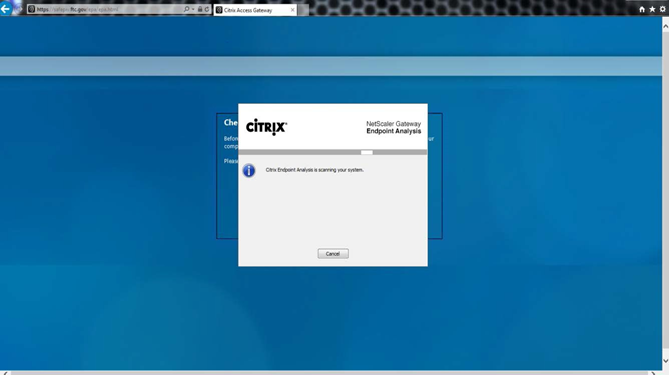View security lock icon in address bar

coord(200,9)
